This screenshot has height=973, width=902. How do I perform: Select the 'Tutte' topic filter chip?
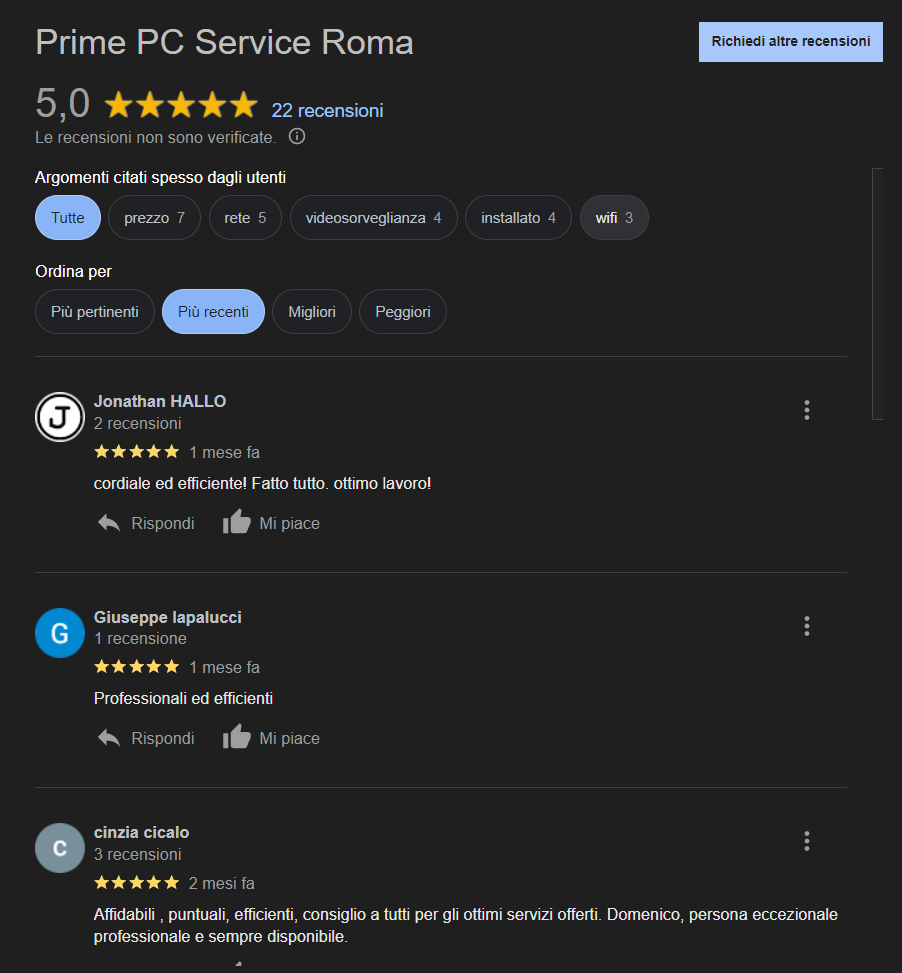(68, 218)
